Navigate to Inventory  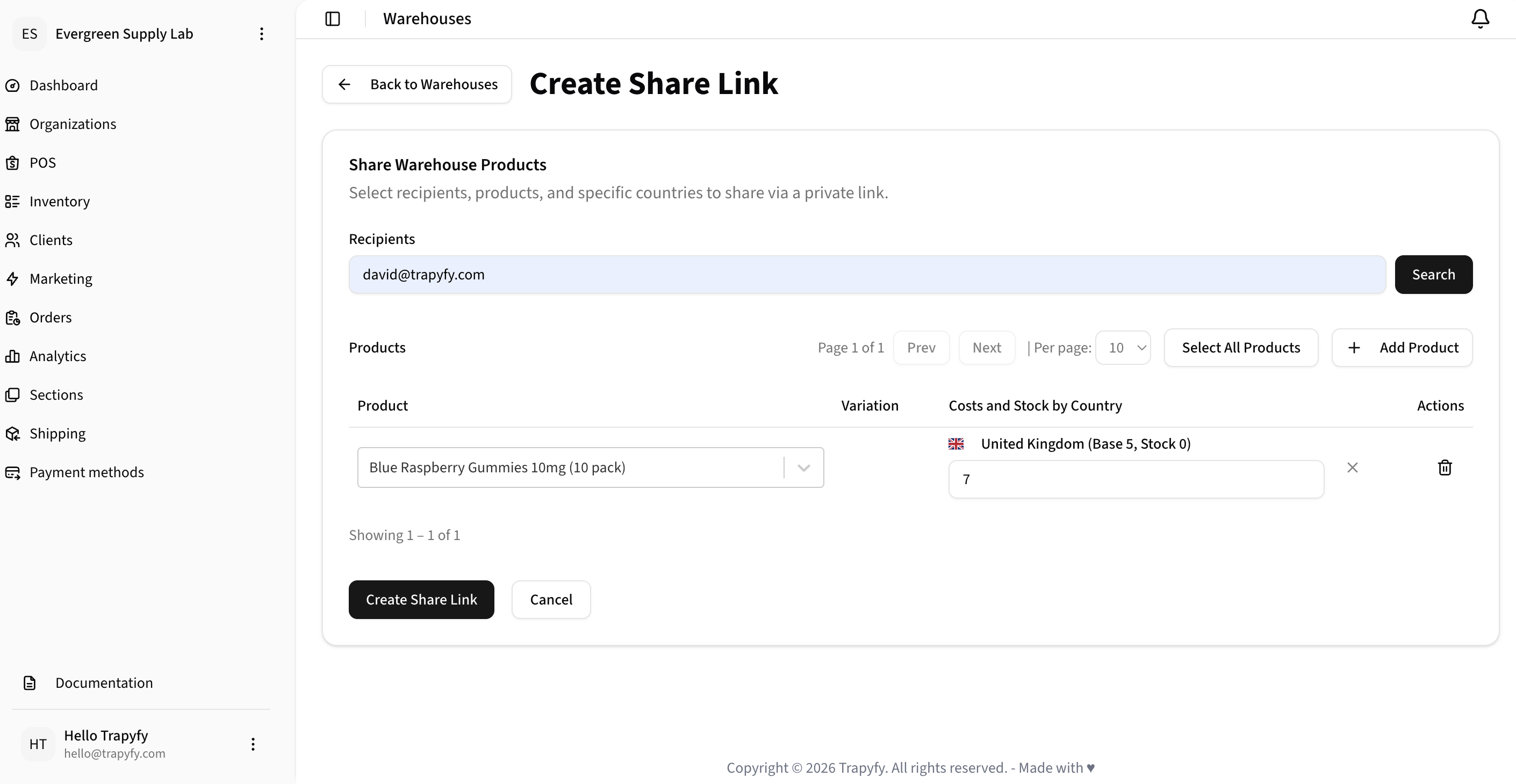pyautogui.click(x=60, y=202)
